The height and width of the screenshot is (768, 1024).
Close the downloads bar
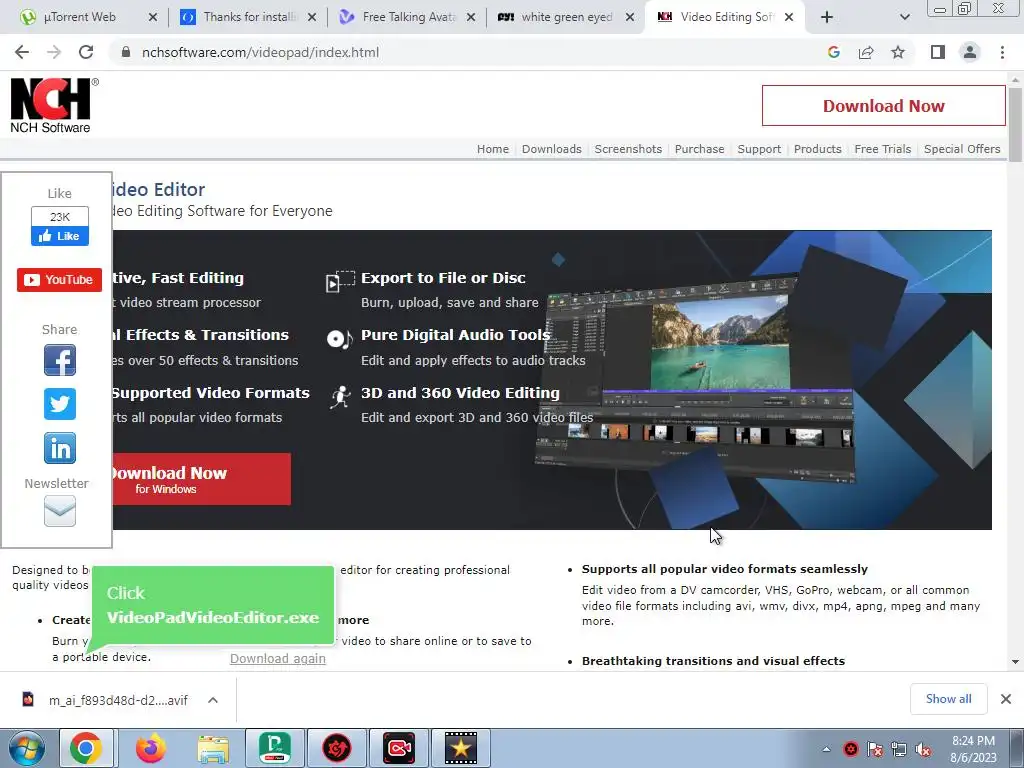point(1006,699)
